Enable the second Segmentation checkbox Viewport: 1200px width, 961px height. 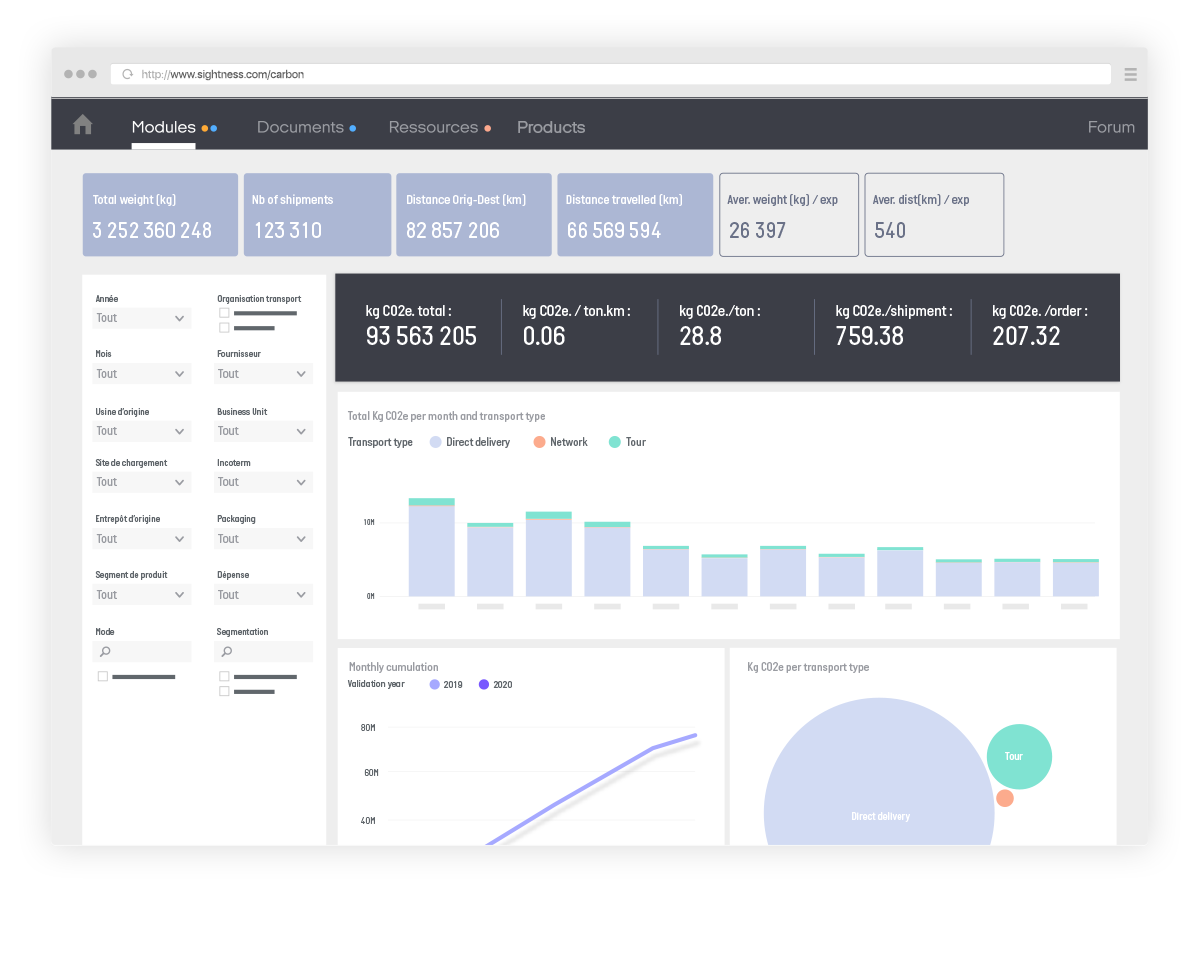(224, 691)
